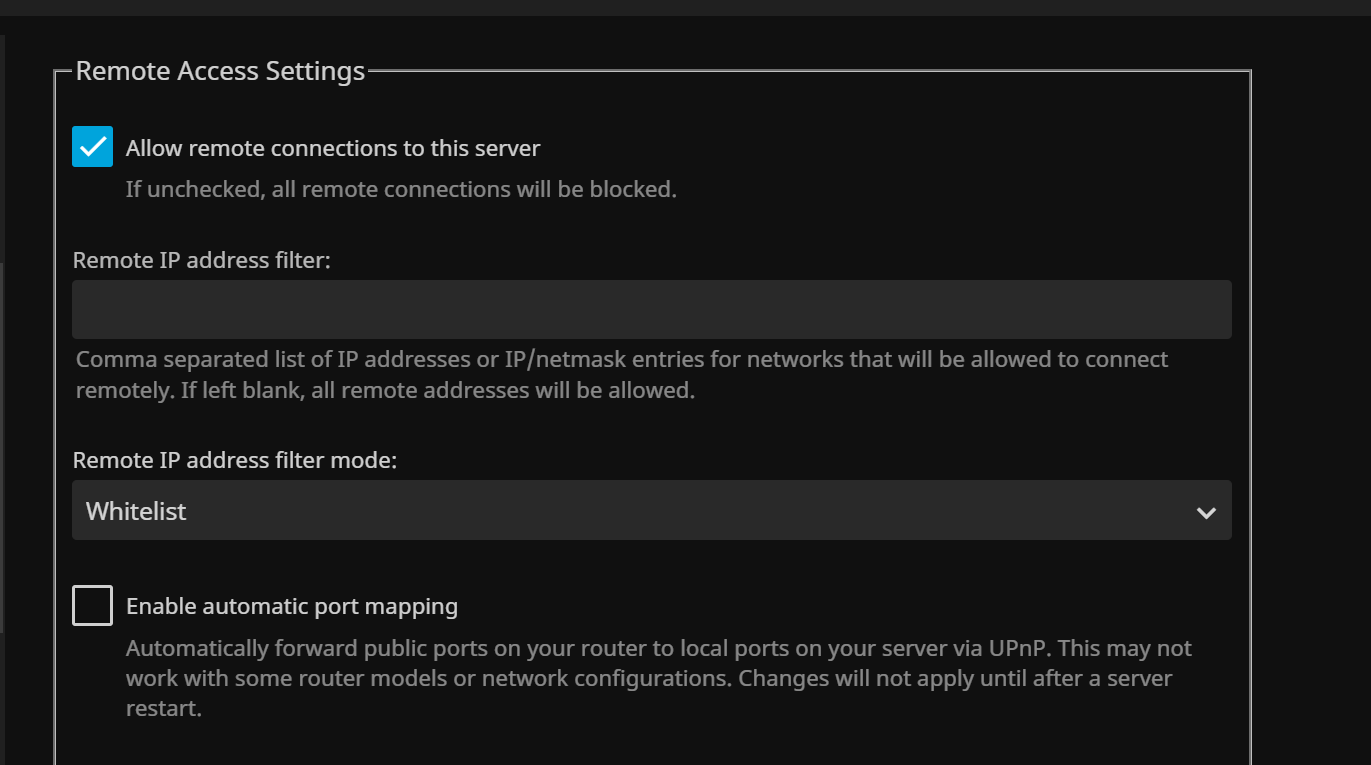
Task: Click the dark title bar strip at top
Action: click(685, 7)
